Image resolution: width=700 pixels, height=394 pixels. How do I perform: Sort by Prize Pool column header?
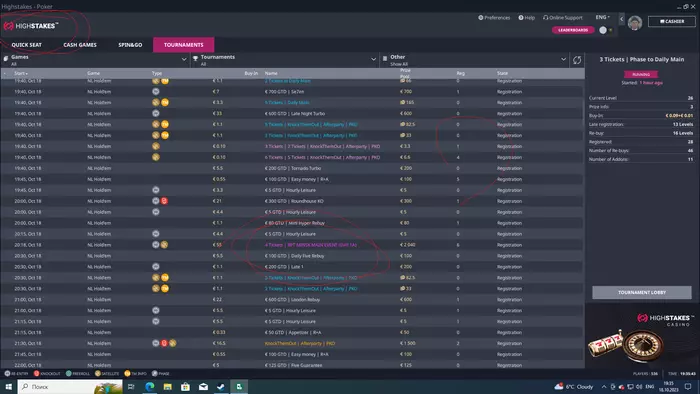405,73
